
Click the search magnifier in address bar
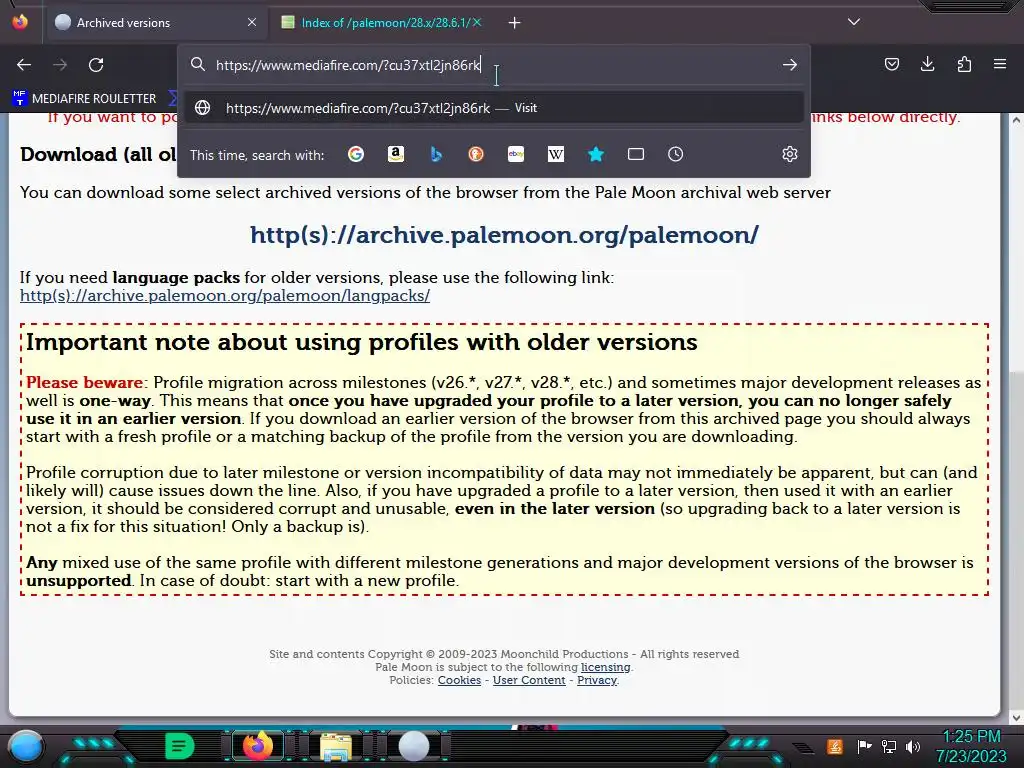click(197, 64)
